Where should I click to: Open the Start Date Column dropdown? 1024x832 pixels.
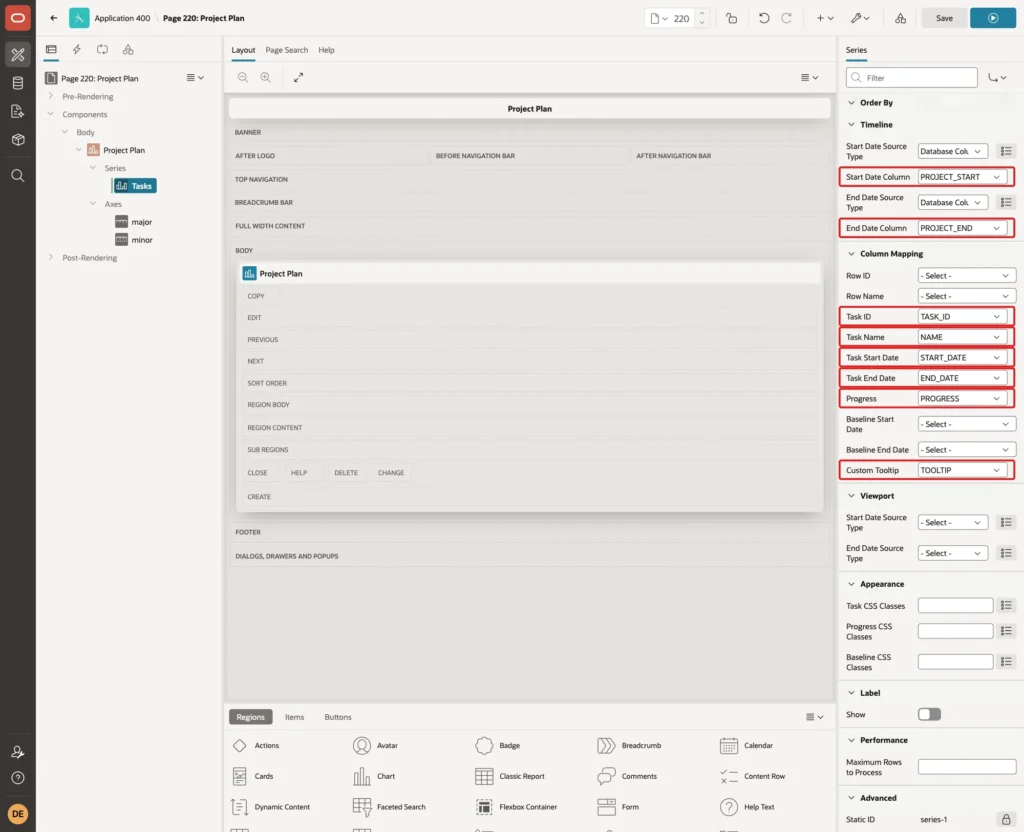pyautogui.click(x=961, y=177)
